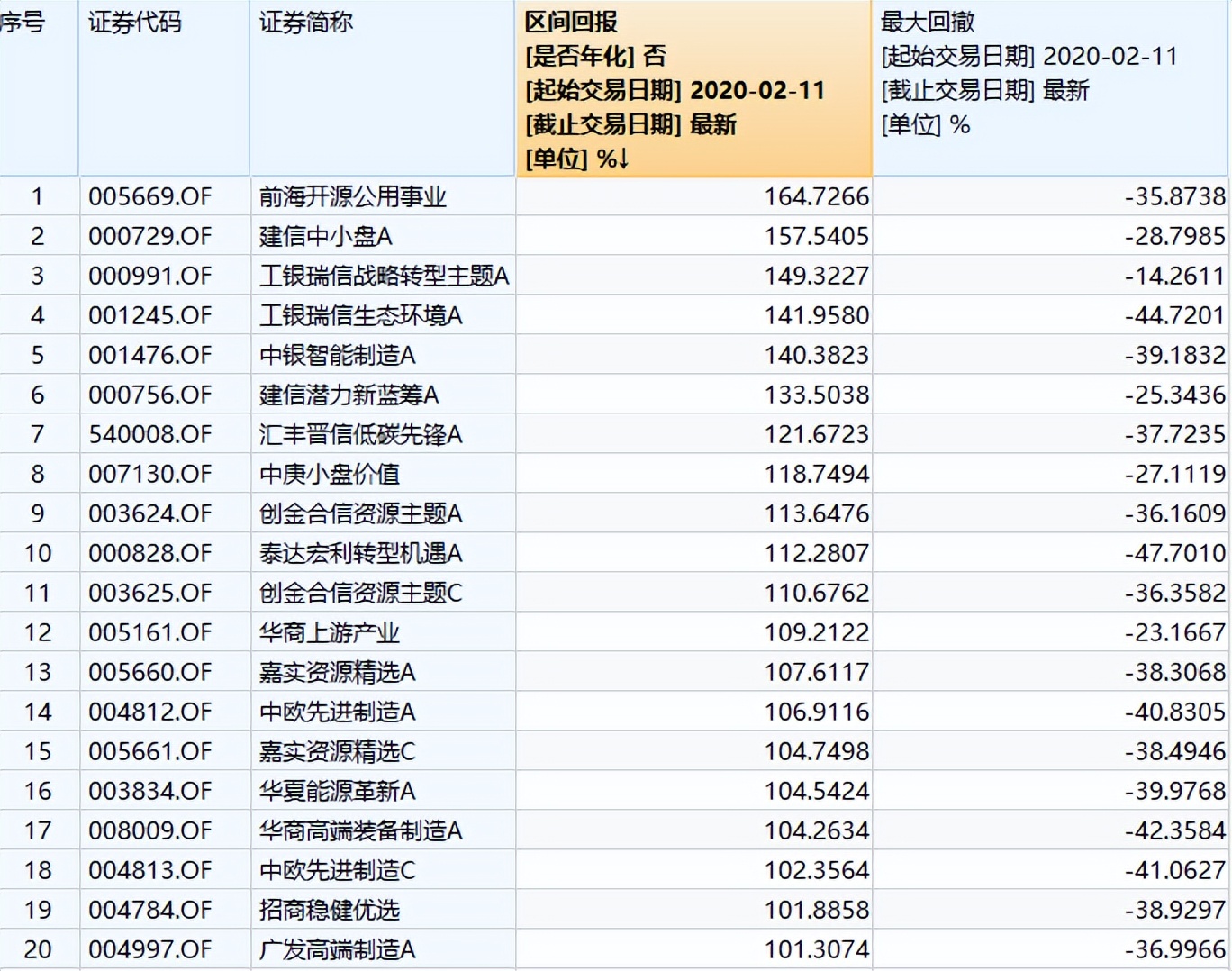Viewport: 1232px width, 971px height.
Task: Select fund name 工银瑞信生态环境A
Action: pyautogui.click(x=361, y=315)
